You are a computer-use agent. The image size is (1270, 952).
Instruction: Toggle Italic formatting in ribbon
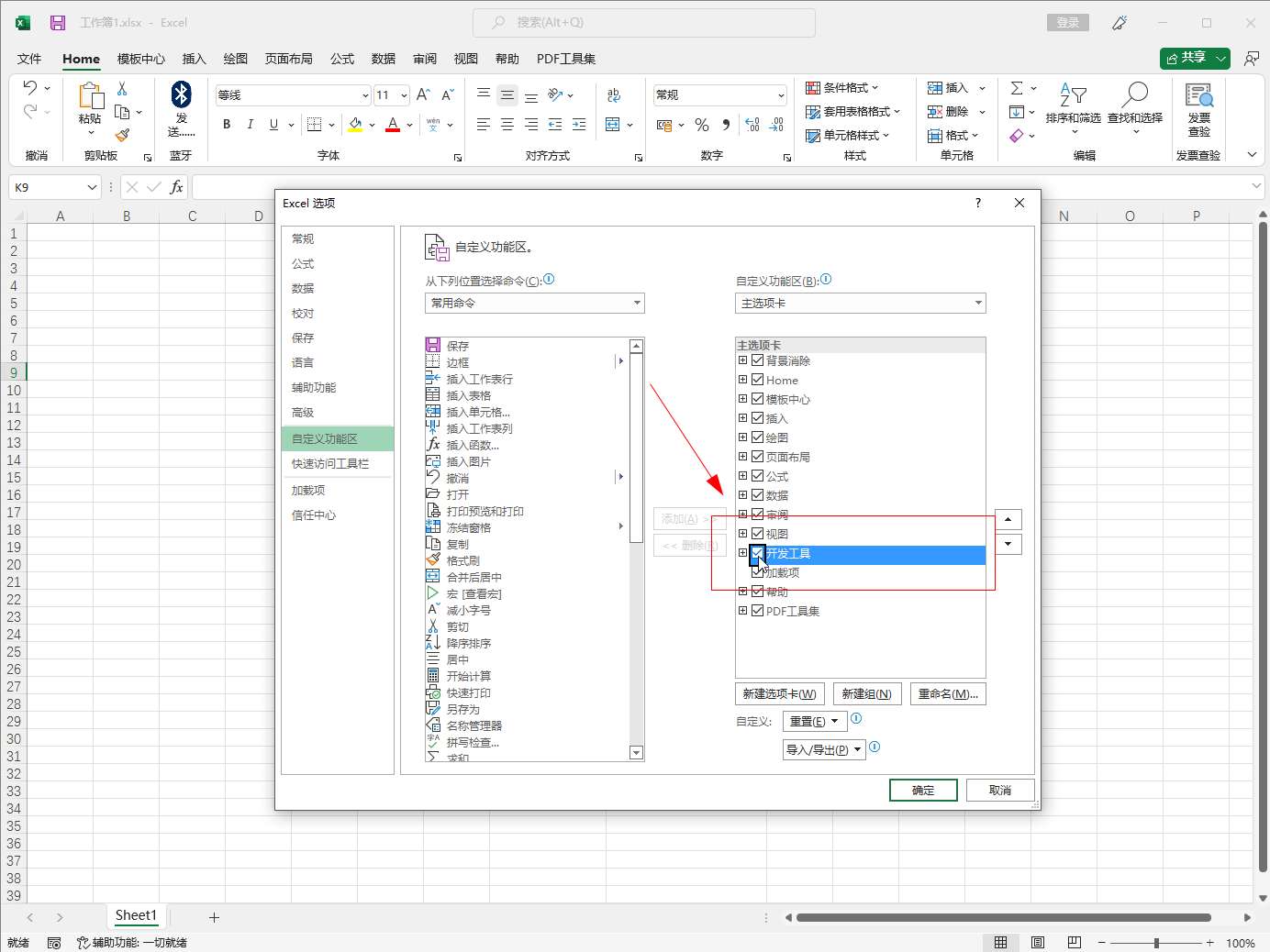point(250,124)
